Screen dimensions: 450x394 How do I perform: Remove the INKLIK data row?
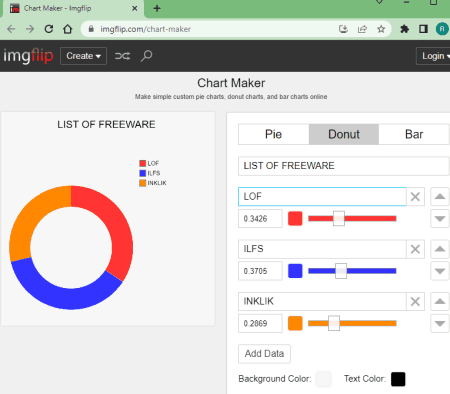pyautogui.click(x=415, y=301)
